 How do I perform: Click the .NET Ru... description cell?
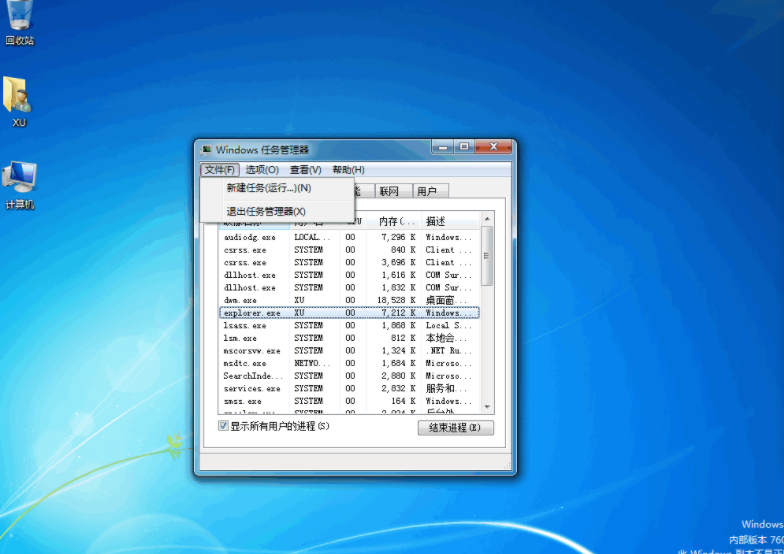[448, 350]
